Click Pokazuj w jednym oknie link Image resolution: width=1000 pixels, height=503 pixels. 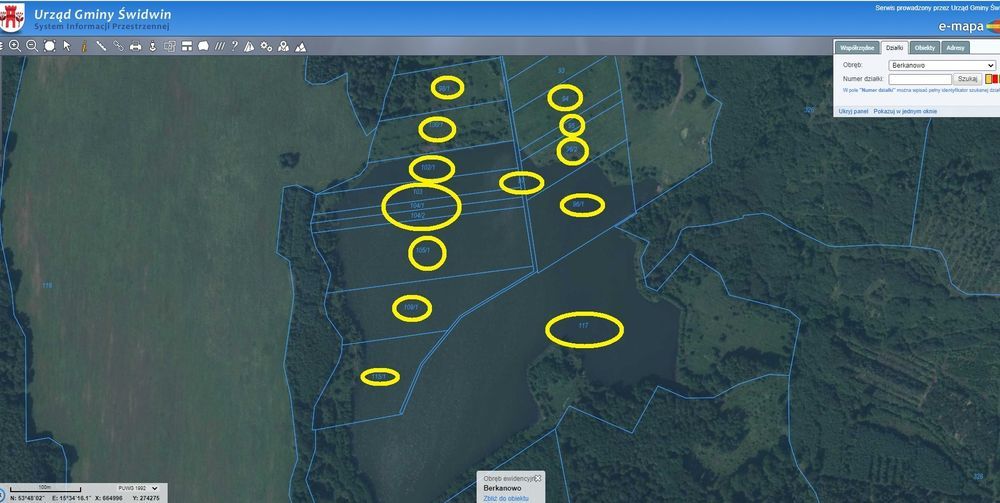point(905,111)
